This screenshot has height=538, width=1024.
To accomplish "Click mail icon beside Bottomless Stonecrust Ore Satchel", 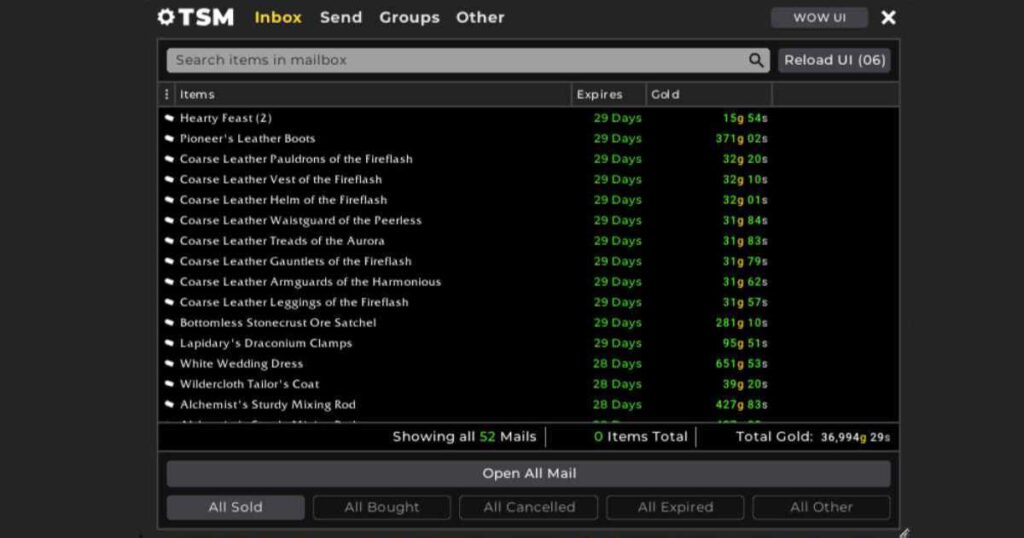I will [169, 323].
